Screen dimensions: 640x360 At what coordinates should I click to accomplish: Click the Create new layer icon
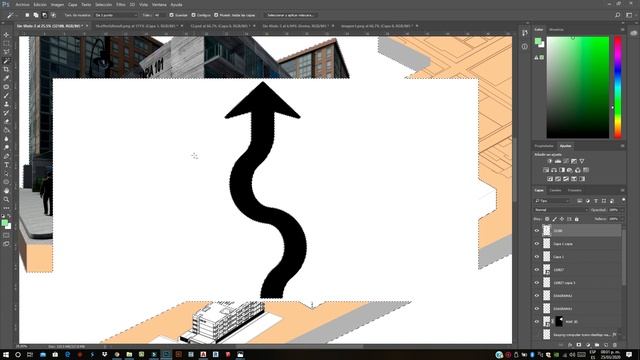coord(606,345)
